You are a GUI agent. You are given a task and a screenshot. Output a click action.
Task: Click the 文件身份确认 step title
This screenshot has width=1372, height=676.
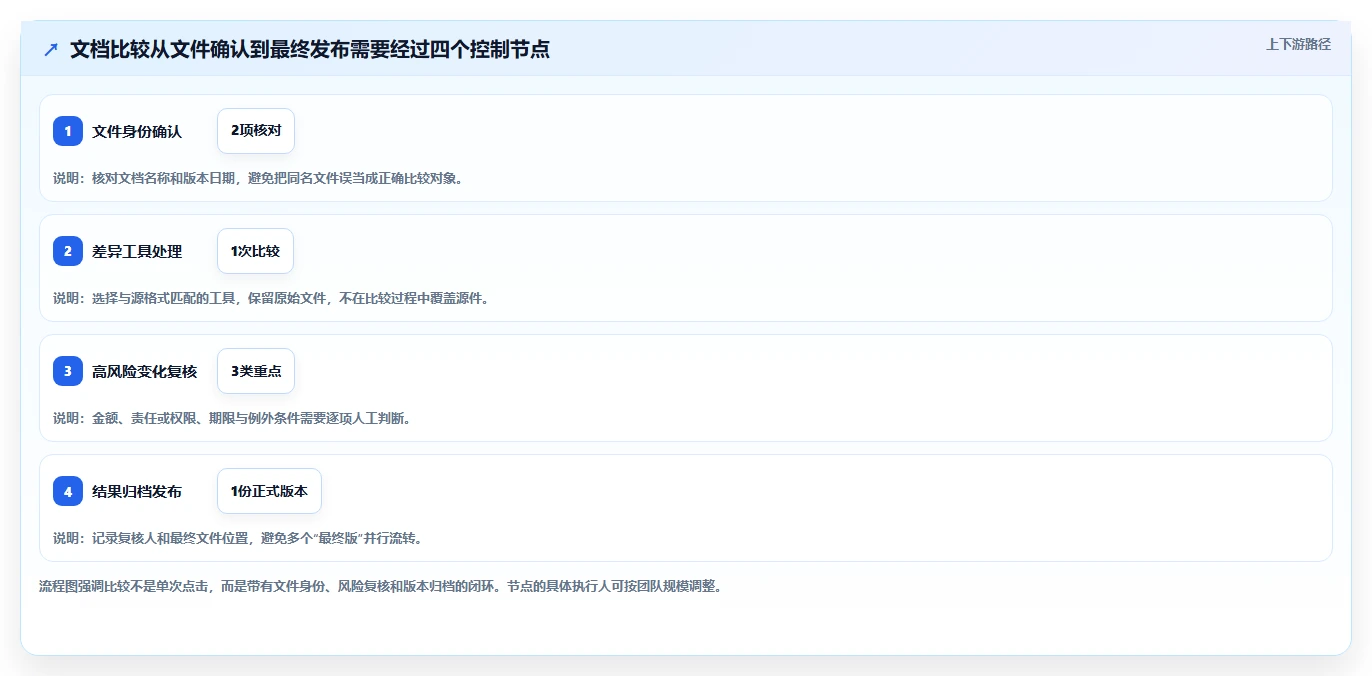point(137,131)
